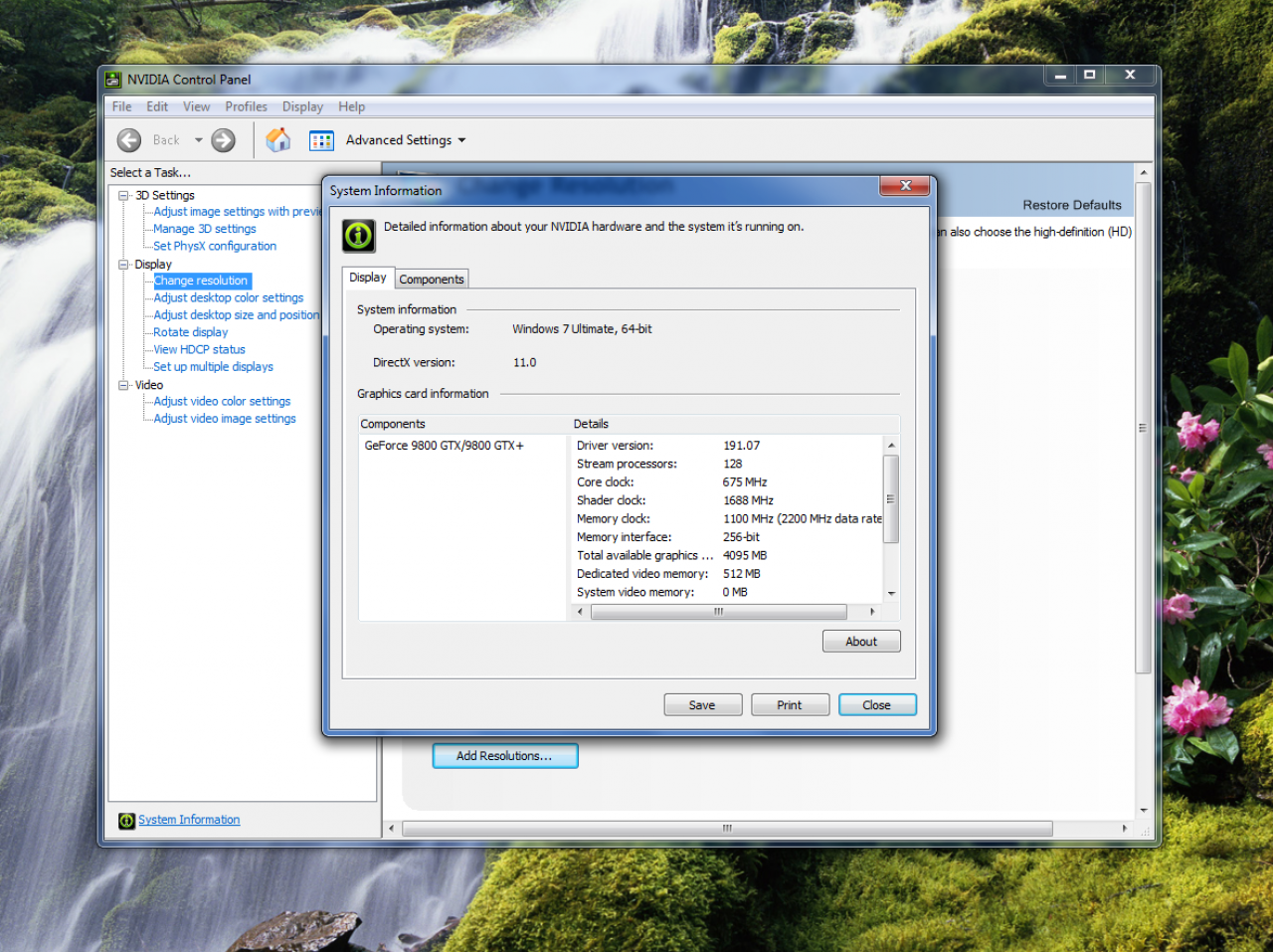The height and width of the screenshot is (952, 1273).
Task: Select Rotate display task
Action: (x=191, y=332)
